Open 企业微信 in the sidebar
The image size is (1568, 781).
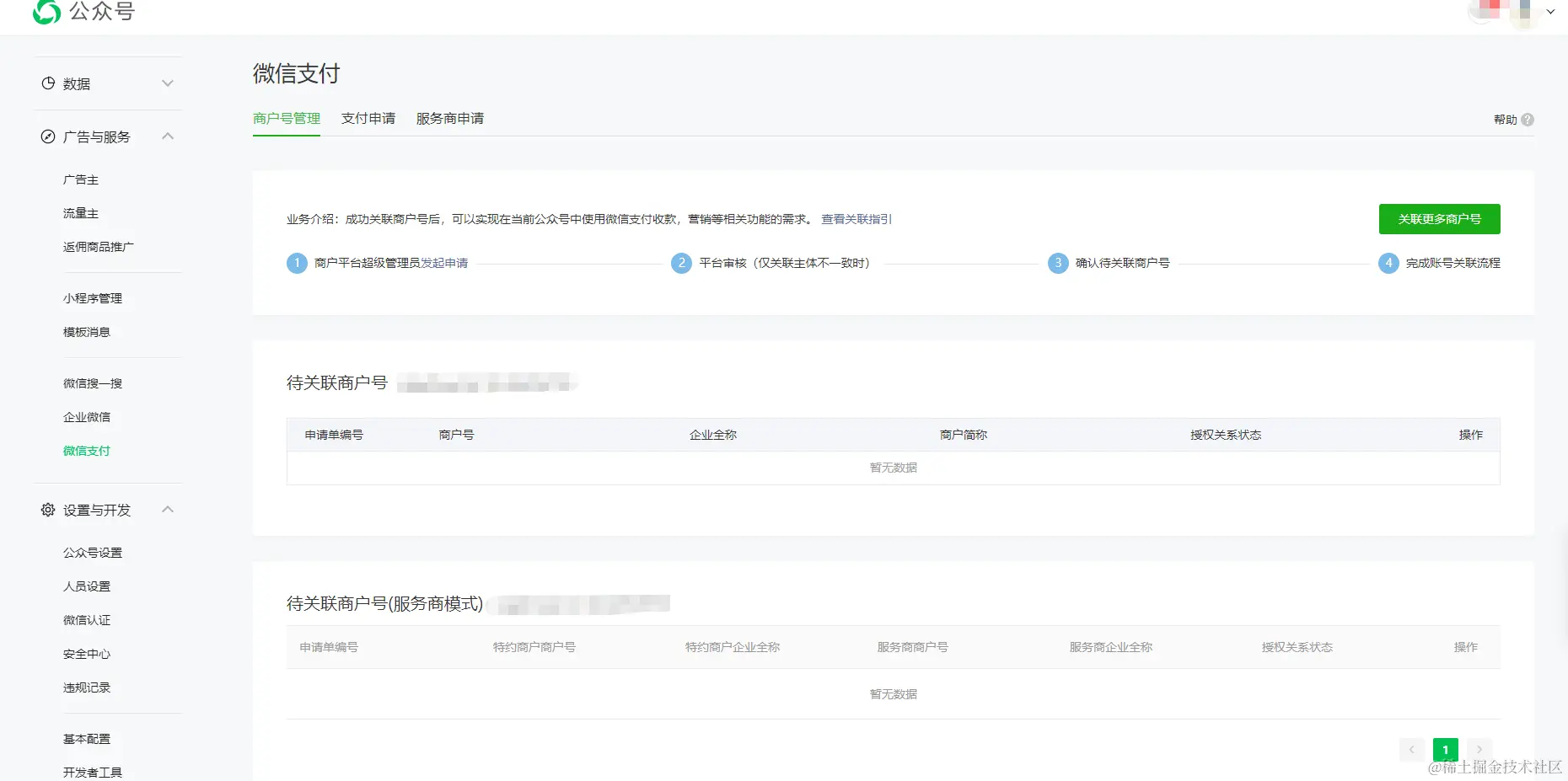tap(87, 417)
